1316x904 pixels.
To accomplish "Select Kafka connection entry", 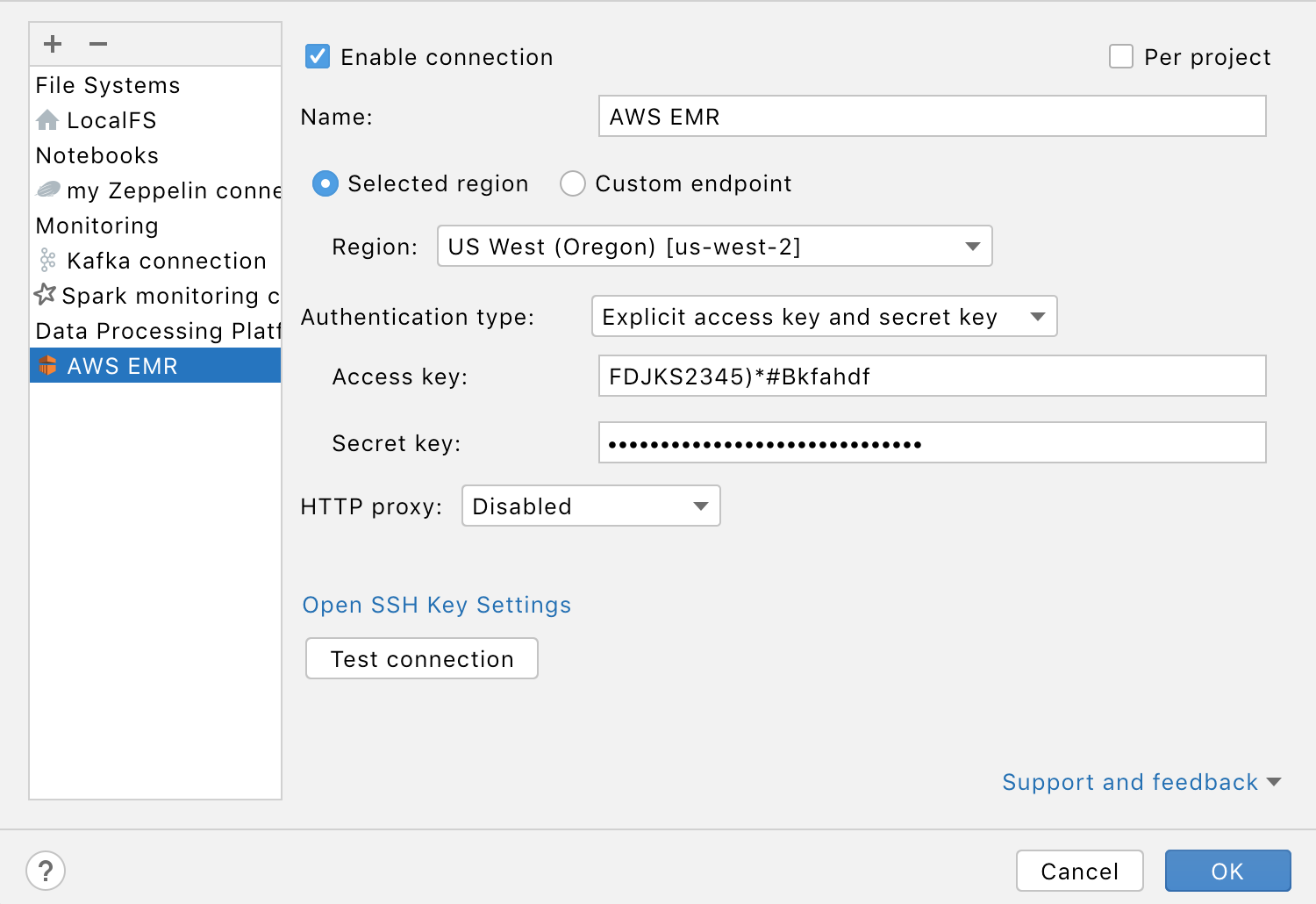I will (x=155, y=260).
